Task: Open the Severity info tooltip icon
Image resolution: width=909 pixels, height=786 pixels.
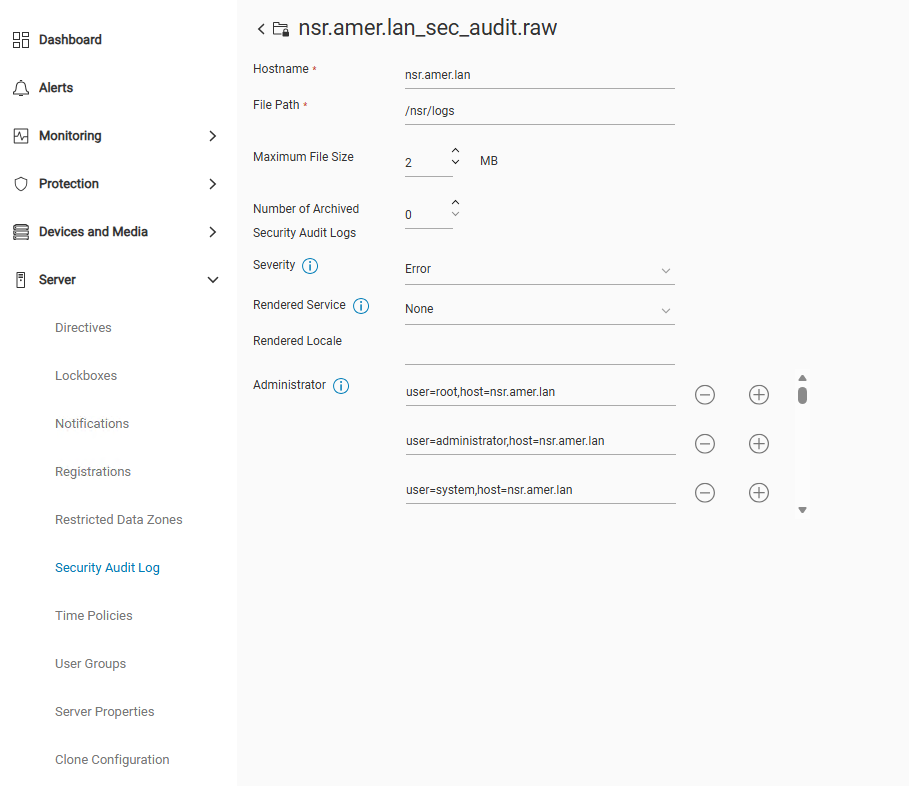Action: 310,266
